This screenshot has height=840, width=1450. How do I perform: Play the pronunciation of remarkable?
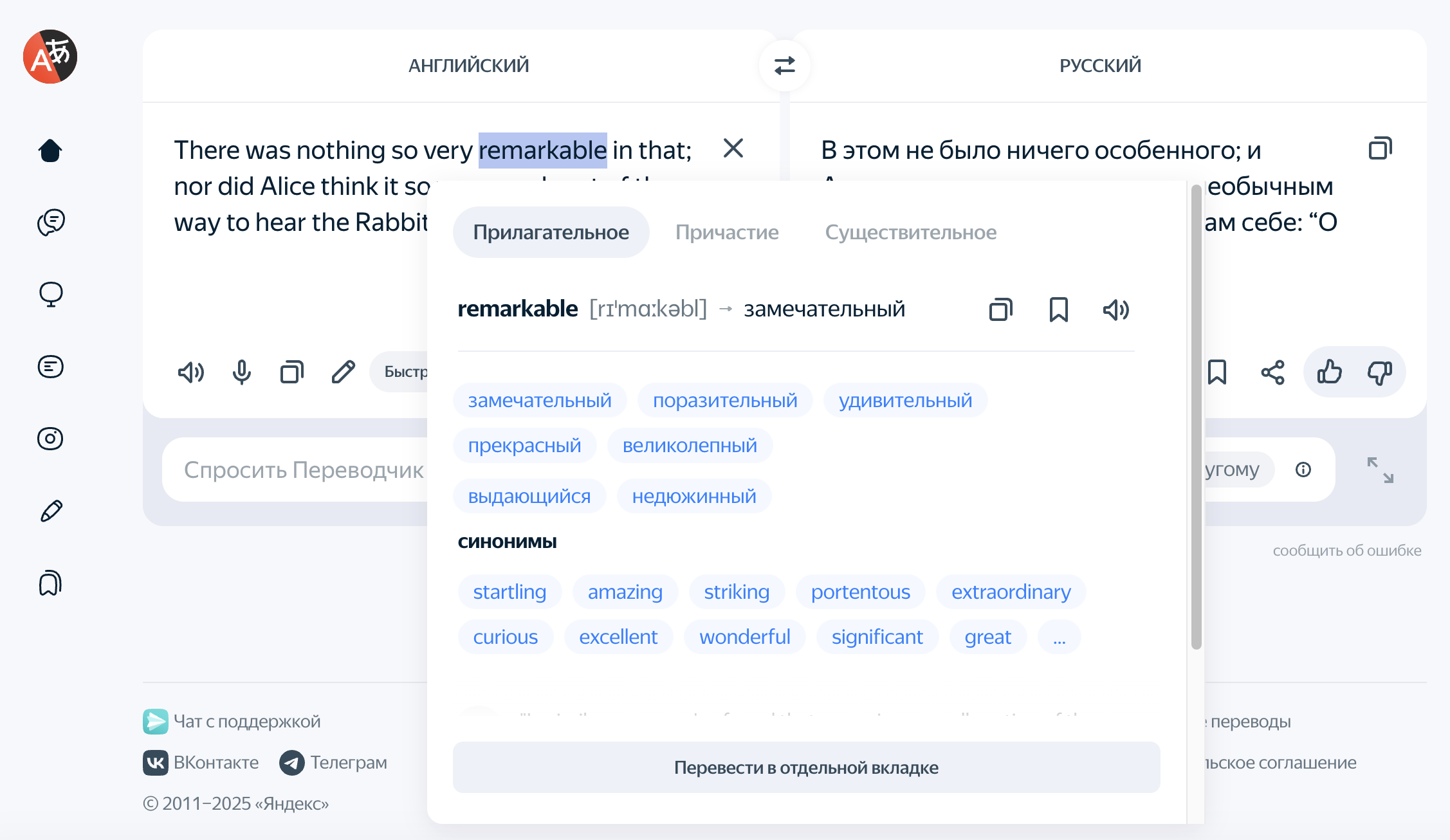pyautogui.click(x=1115, y=309)
